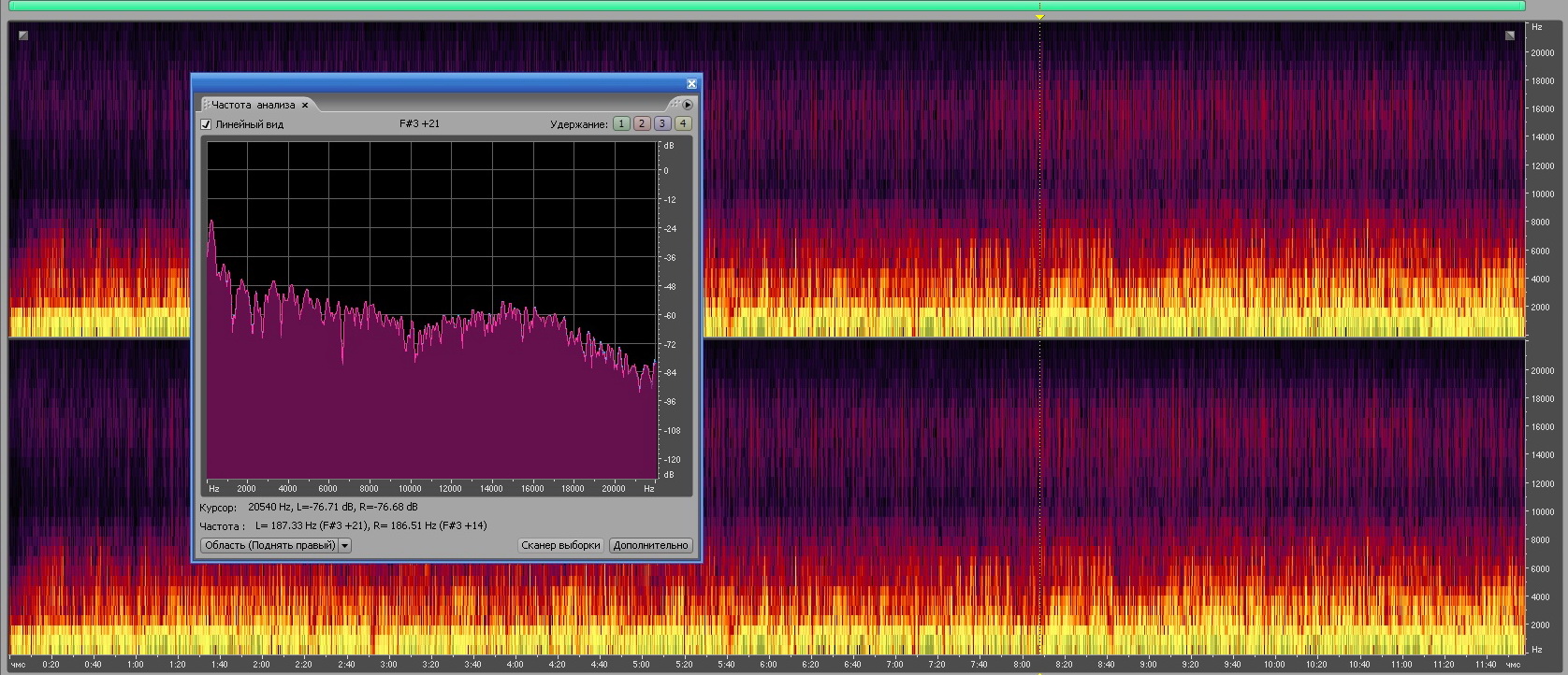Screen dimensions: 1568x675
Task: Click hold button 1
Action: pos(621,123)
